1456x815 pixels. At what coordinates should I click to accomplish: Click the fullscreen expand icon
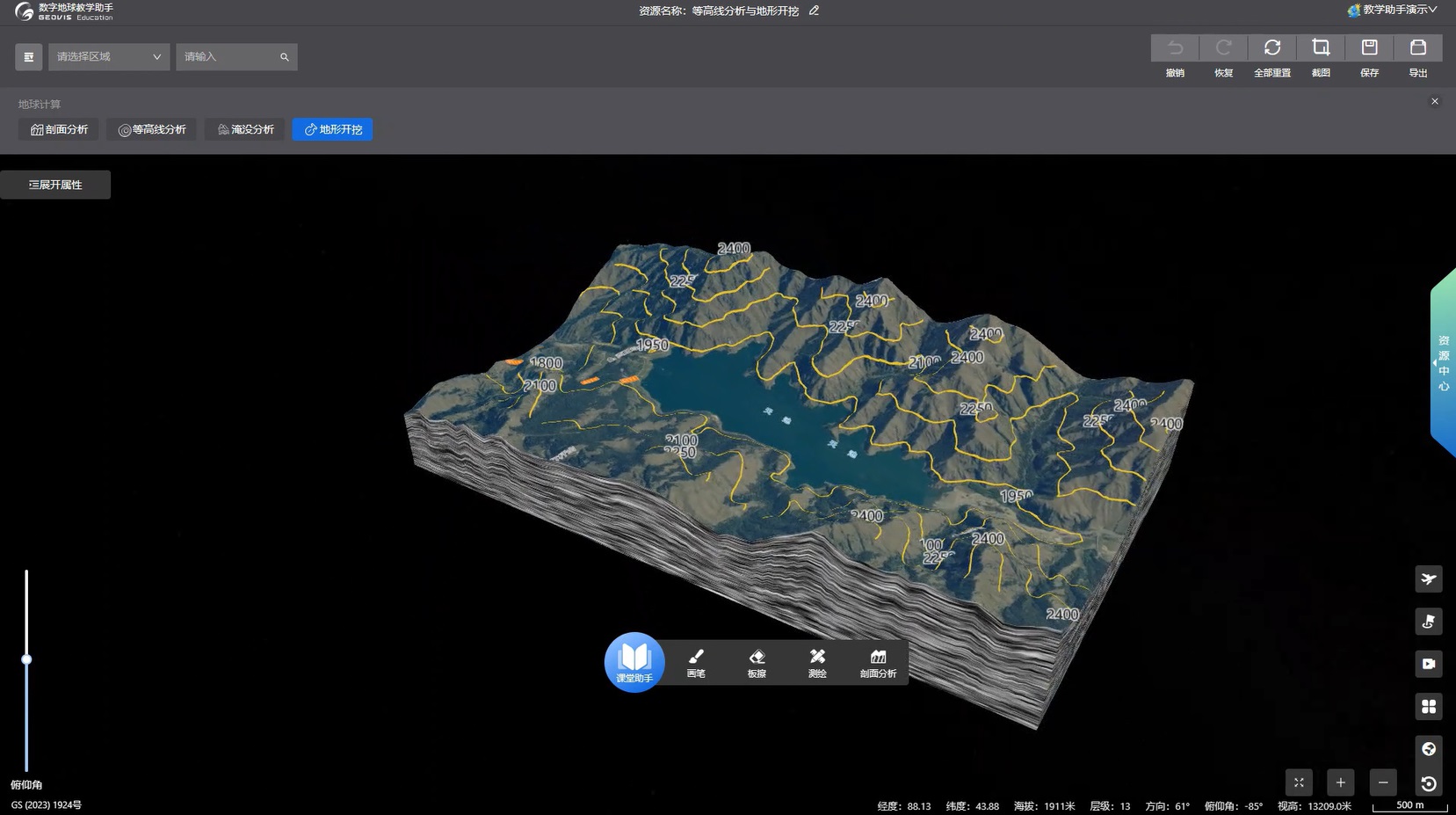pos(1299,782)
